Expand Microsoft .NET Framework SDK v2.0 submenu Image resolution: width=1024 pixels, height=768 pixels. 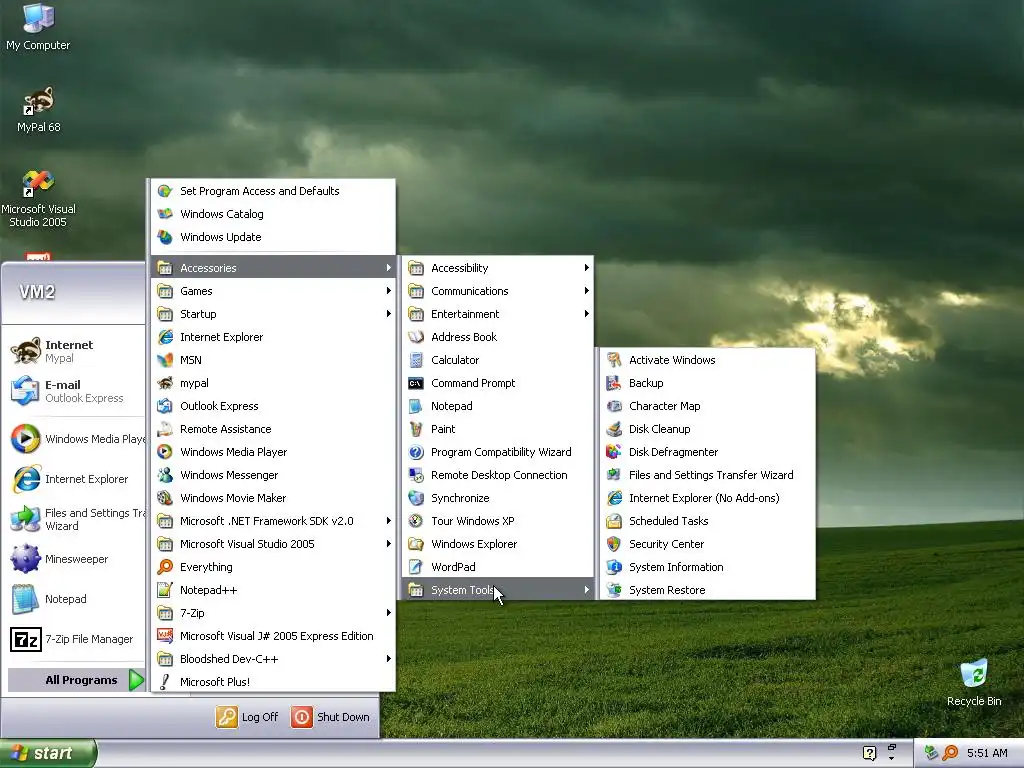pos(274,521)
